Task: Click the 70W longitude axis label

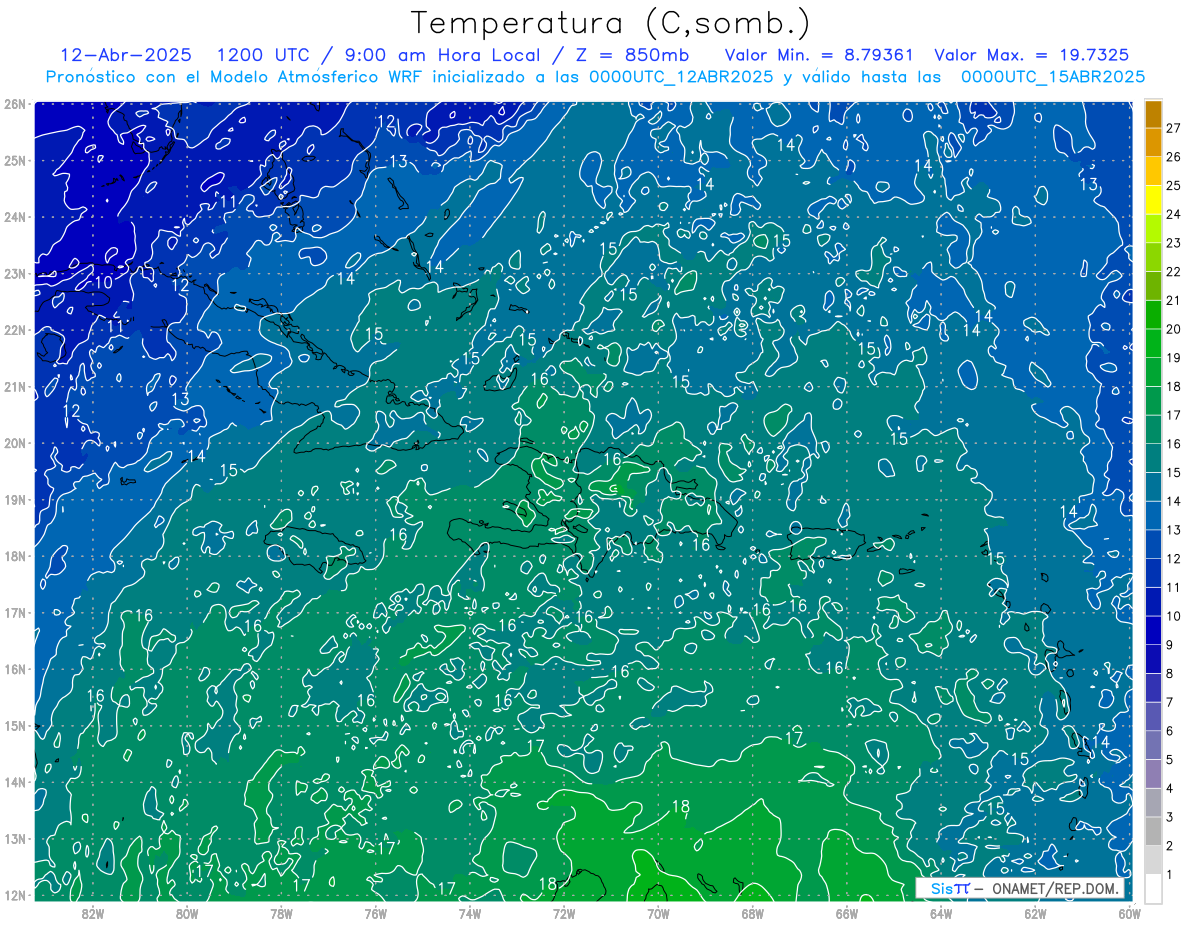Action: (658, 913)
